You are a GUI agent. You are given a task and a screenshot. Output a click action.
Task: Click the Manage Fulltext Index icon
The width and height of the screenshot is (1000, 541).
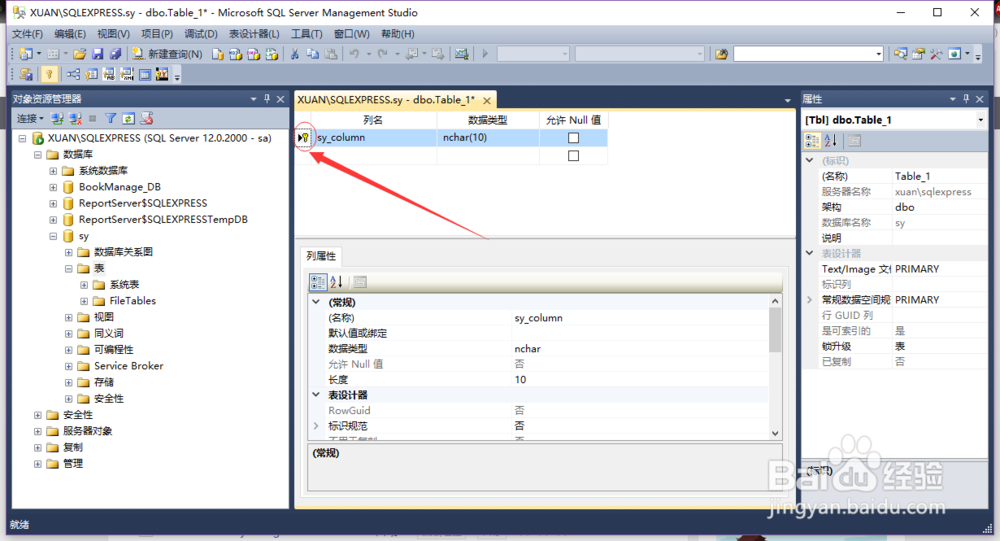pyautogui.click(x=109, y=75)
